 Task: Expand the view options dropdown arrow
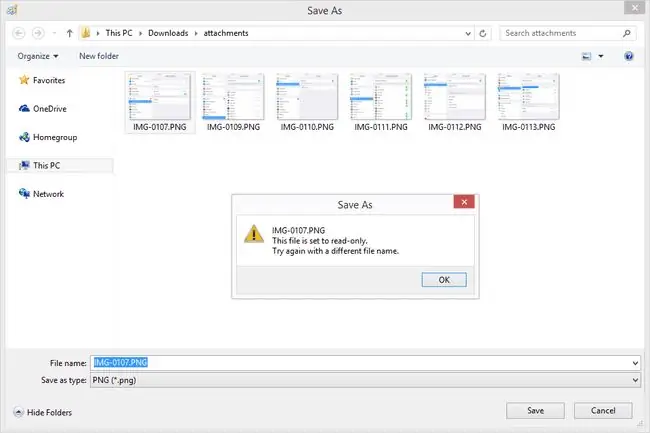pos(601,56)
